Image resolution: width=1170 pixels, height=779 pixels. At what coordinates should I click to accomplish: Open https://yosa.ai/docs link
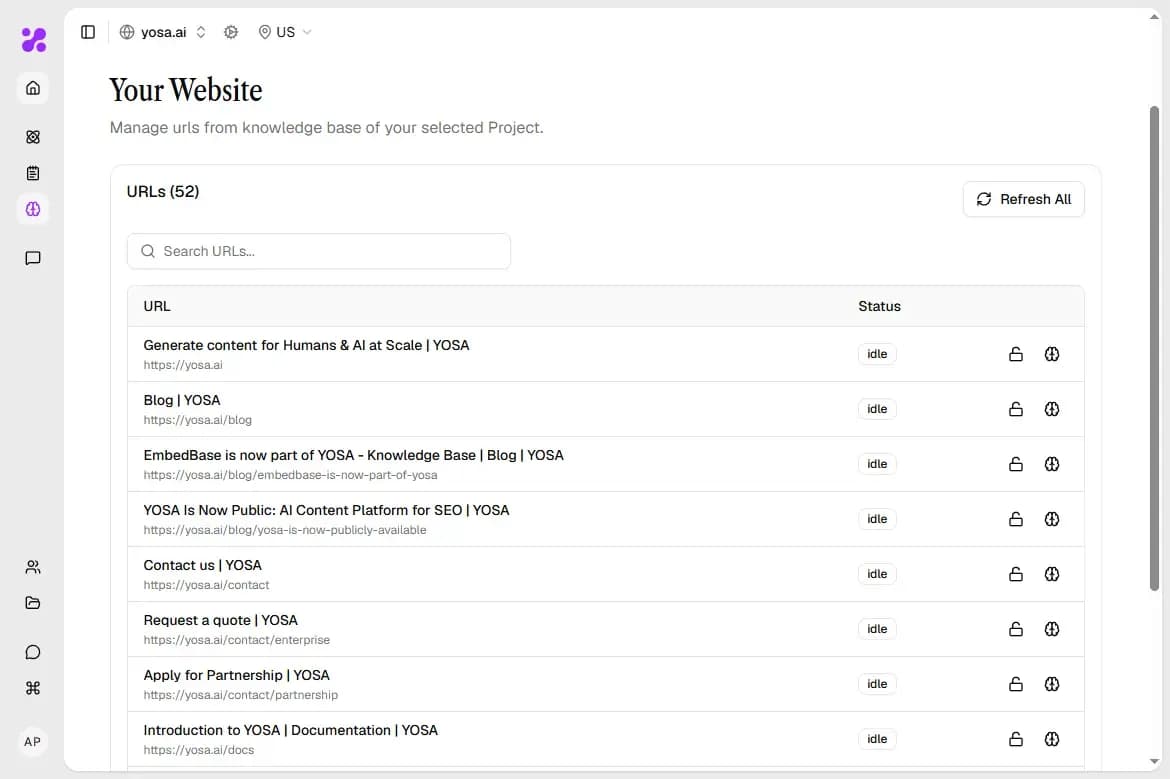pos(198,750)
